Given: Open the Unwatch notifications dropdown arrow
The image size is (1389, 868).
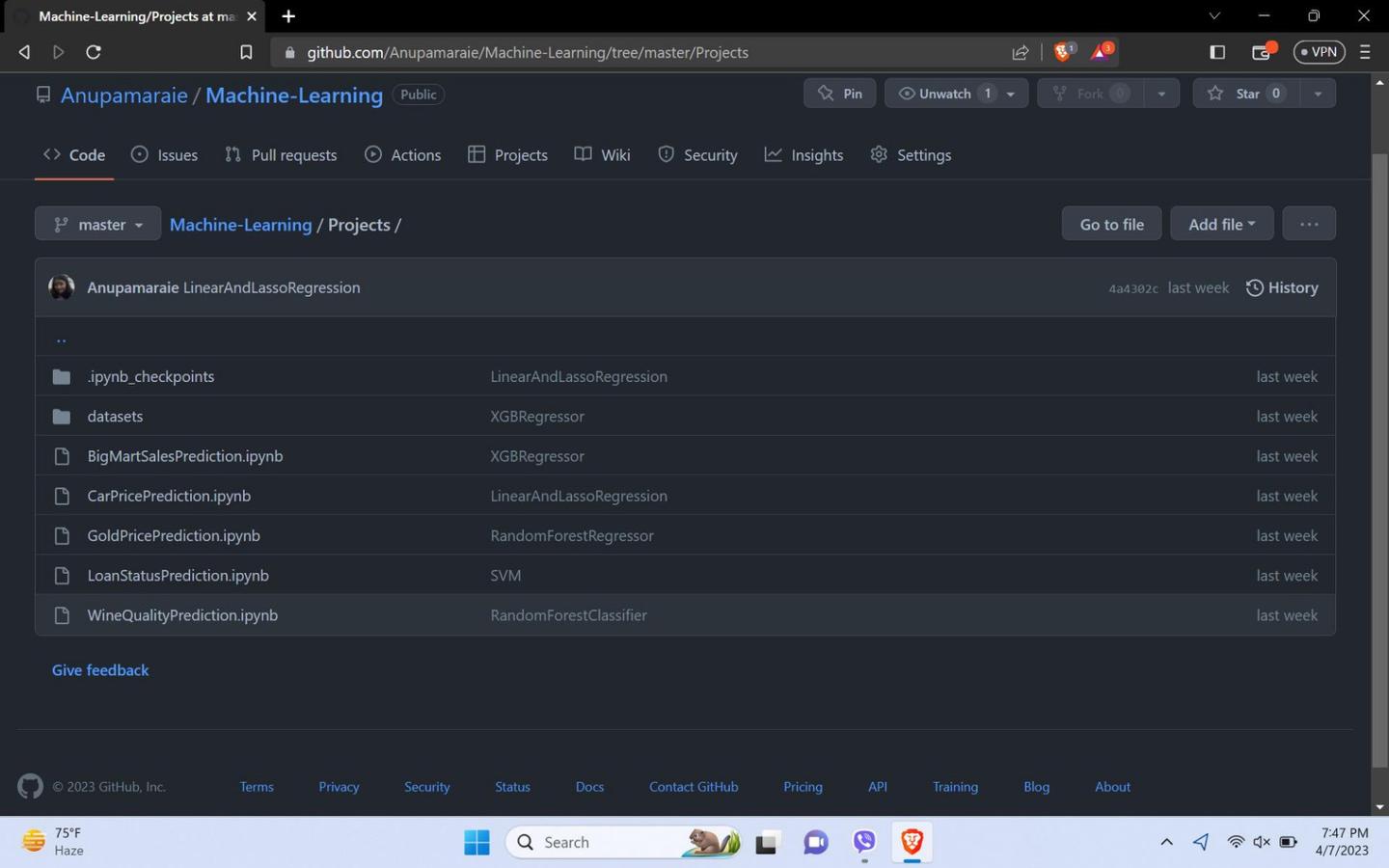Looking at the screenshot, I should click(1011, 94).
